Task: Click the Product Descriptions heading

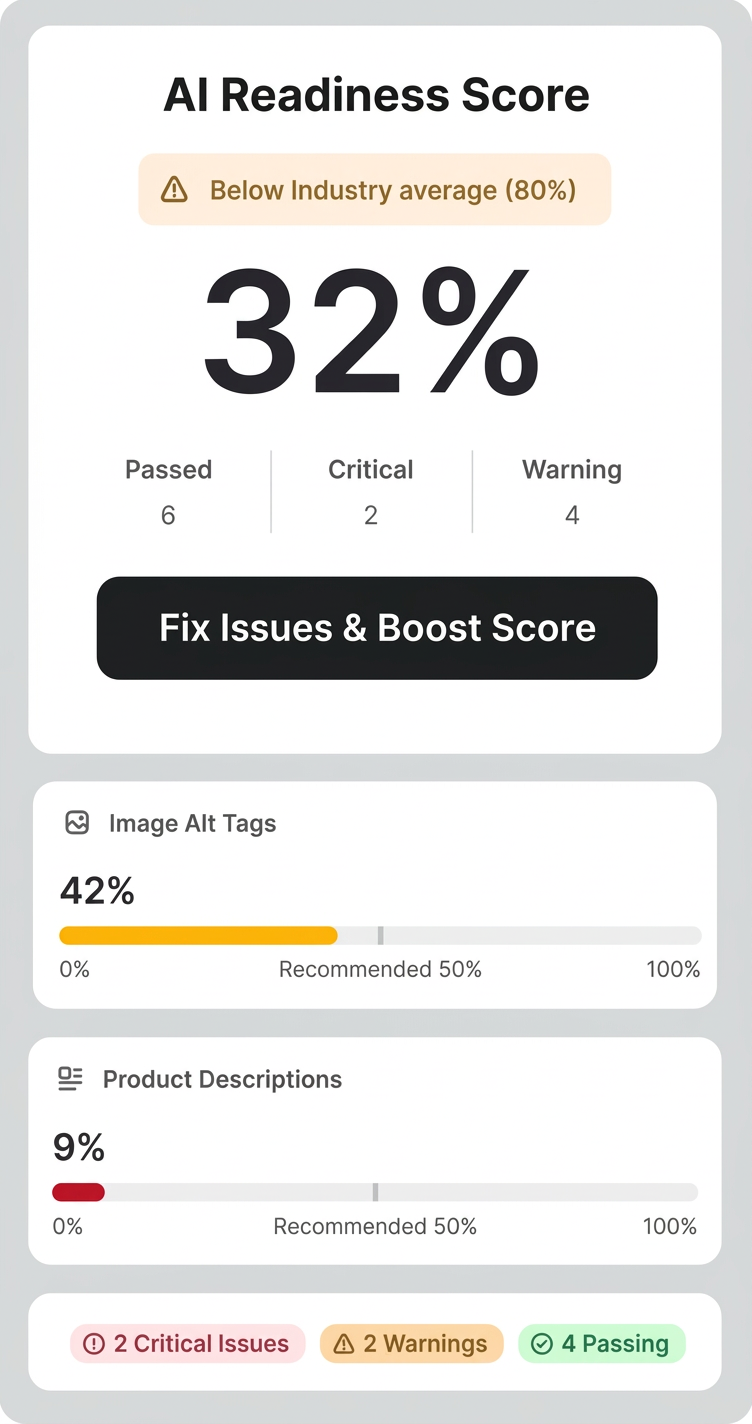Action: 222,1079
